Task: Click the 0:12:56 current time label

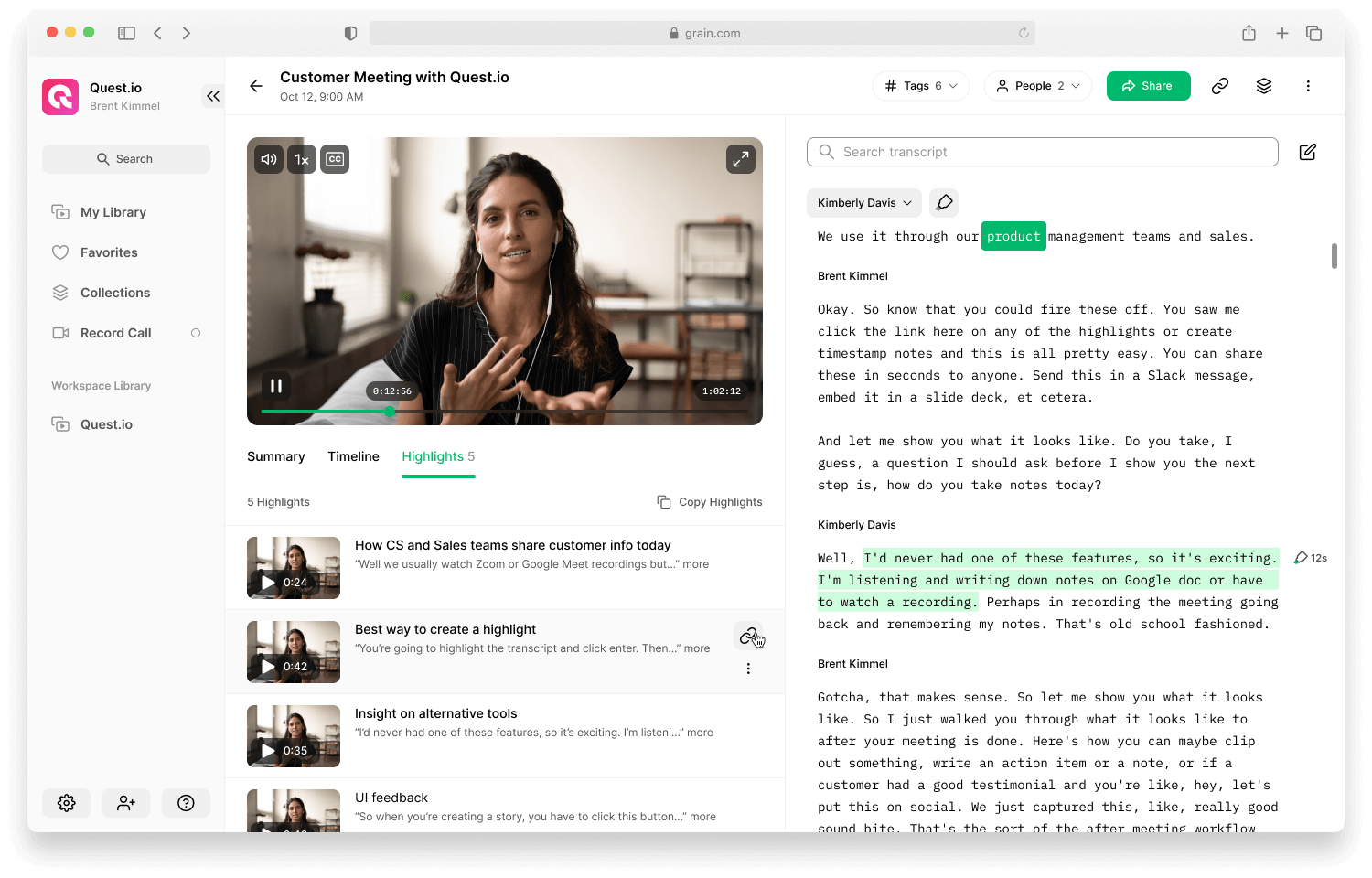Action: pyautogui.click(x=392, y=391)
